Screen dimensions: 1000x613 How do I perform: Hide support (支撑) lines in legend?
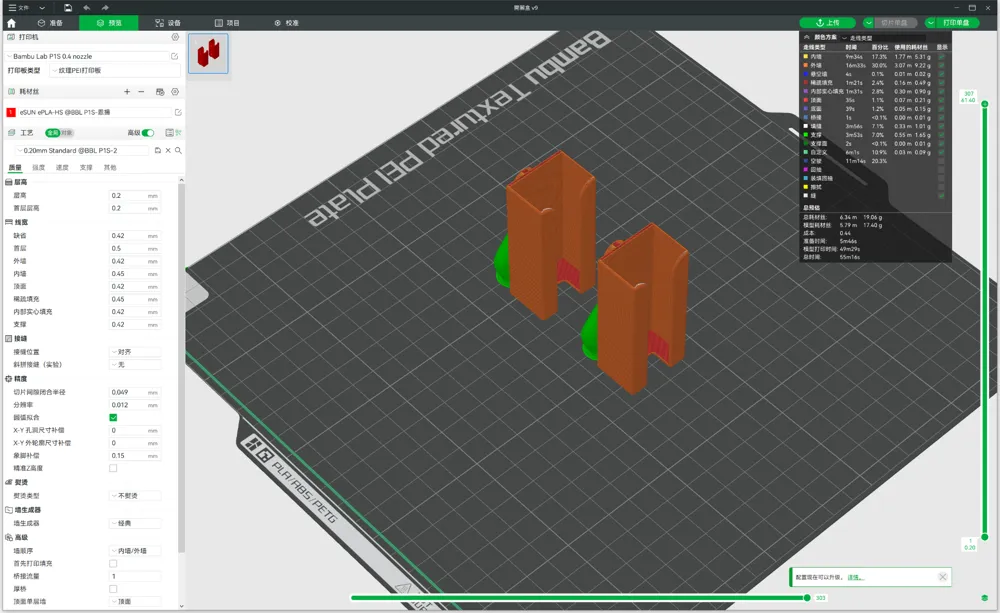click(x=941, y=135)
